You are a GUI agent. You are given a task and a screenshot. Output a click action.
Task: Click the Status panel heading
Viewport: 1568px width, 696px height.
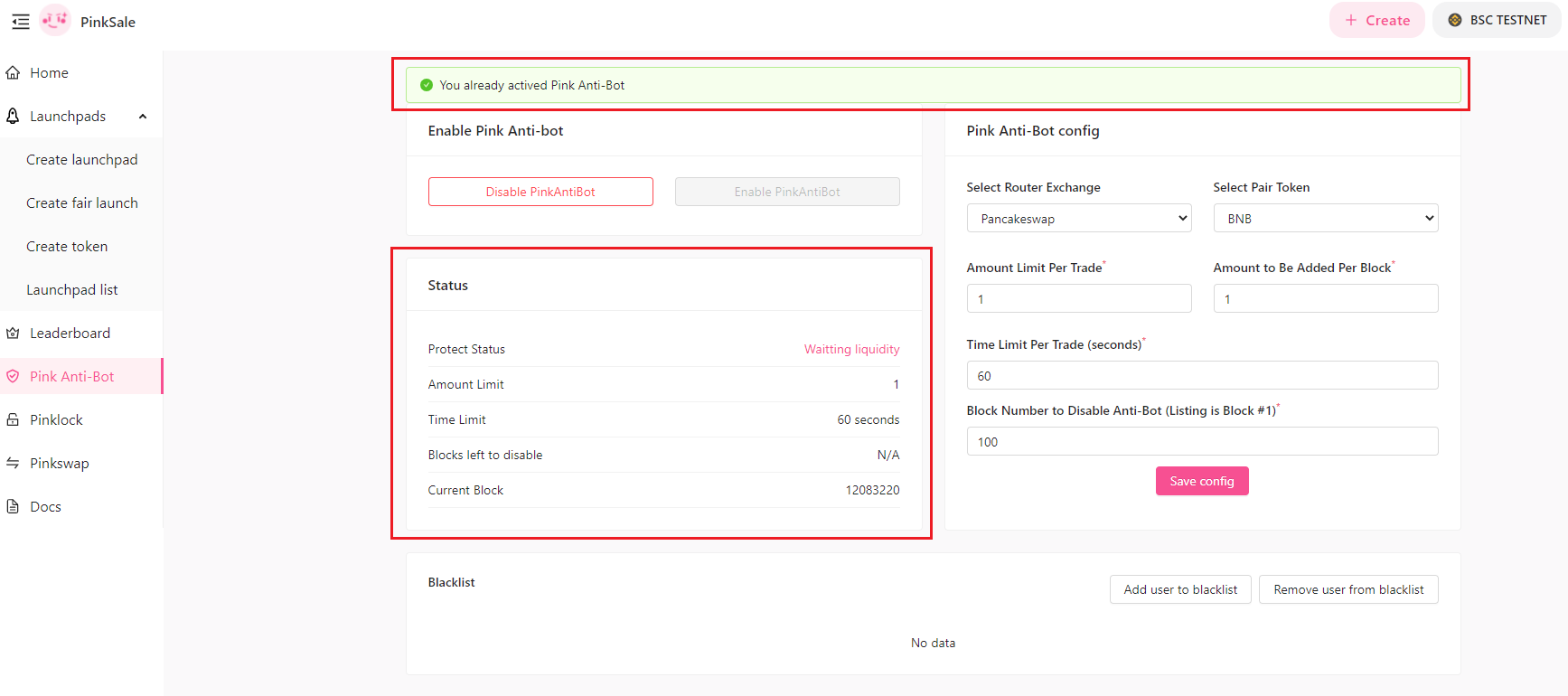pos(447,285)
